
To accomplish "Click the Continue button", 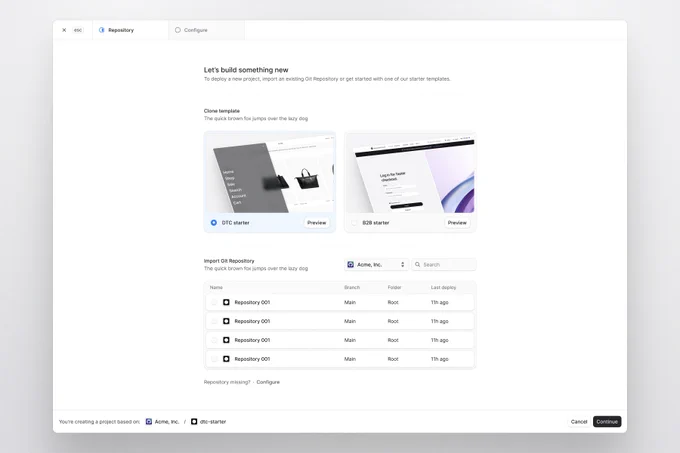I will [607, 421].
